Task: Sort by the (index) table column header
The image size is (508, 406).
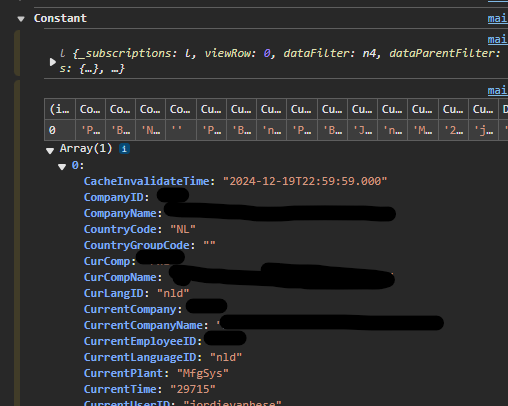Action: pyautogui.click(x=60, y=109)
